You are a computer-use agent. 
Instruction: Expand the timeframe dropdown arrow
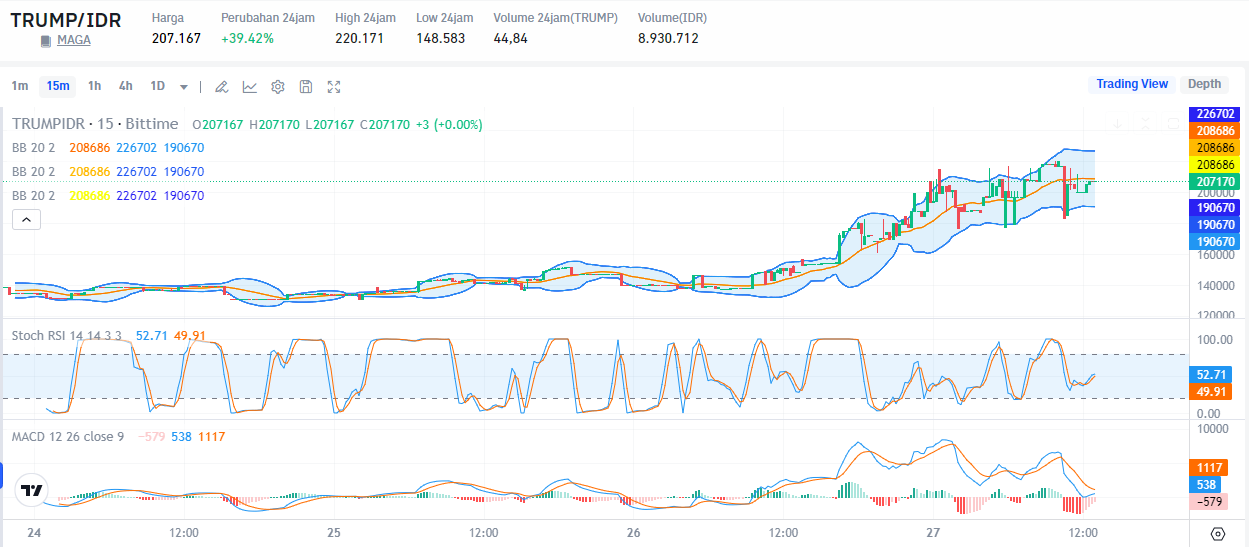[184, 87]
